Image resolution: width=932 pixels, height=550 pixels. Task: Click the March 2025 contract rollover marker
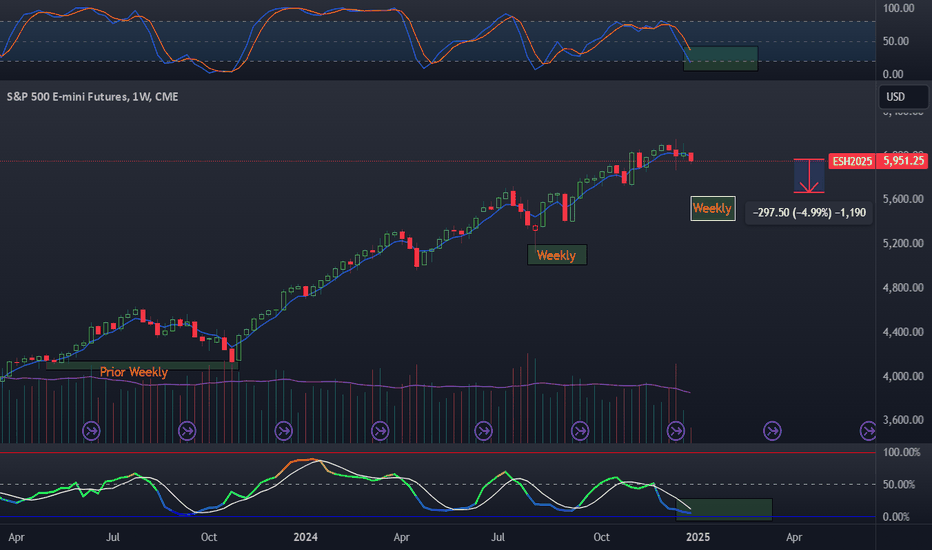click(772, 430)
